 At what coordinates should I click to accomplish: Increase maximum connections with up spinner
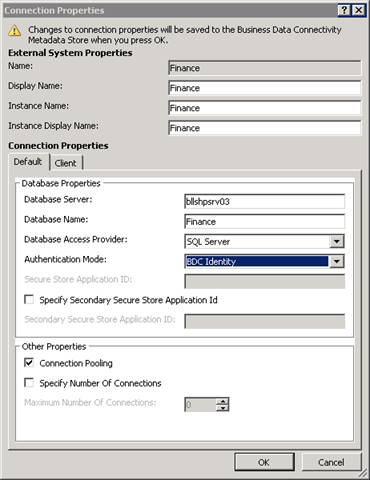222,401
